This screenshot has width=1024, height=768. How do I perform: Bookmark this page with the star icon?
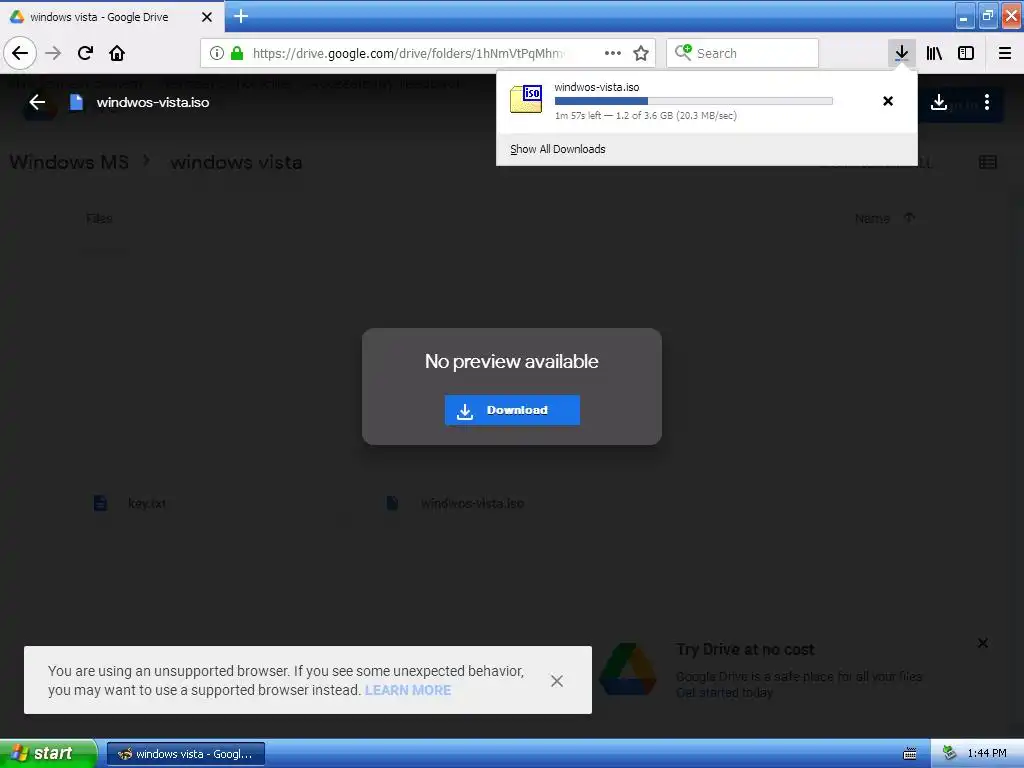point(641,53)
